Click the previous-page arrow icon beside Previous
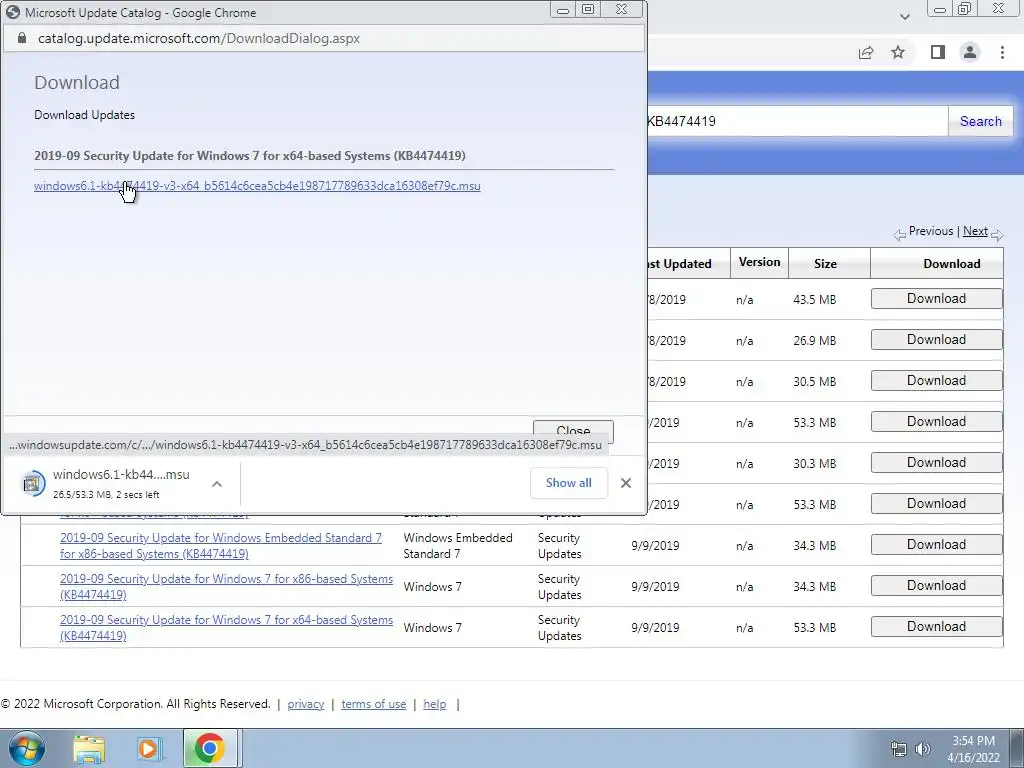The width and height of the screenshot is (1024, 768). 900,235
